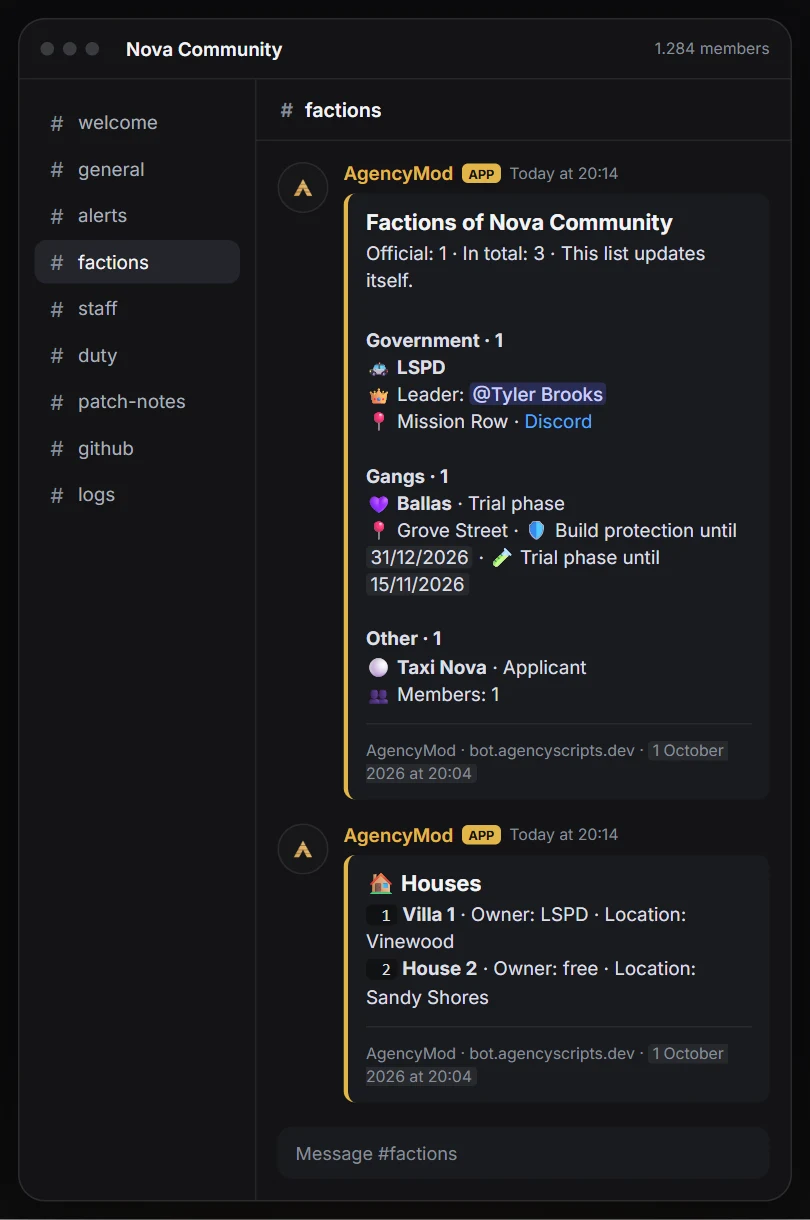The width and height of the screenshot is (810, 1220).
Task: View the patch-notes channel
Action: tap(137, 402)
